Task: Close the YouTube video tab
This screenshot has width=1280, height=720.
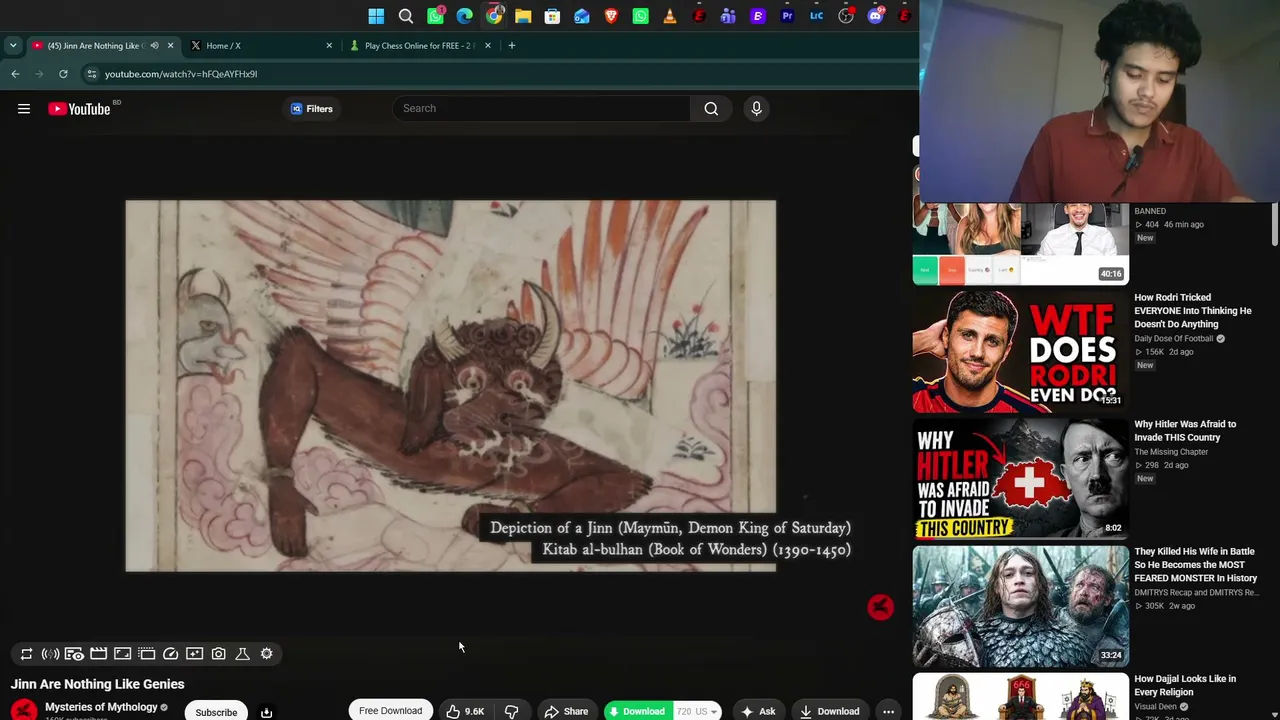Action: [x=170, y=45]
